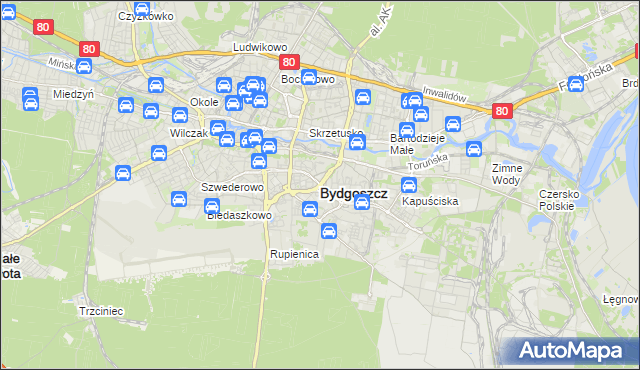Click car marker directly above Wilczak label
Image resolution: width=640 pixels, height=370 pixels.
pyautogui.click(x=180, y=115)
